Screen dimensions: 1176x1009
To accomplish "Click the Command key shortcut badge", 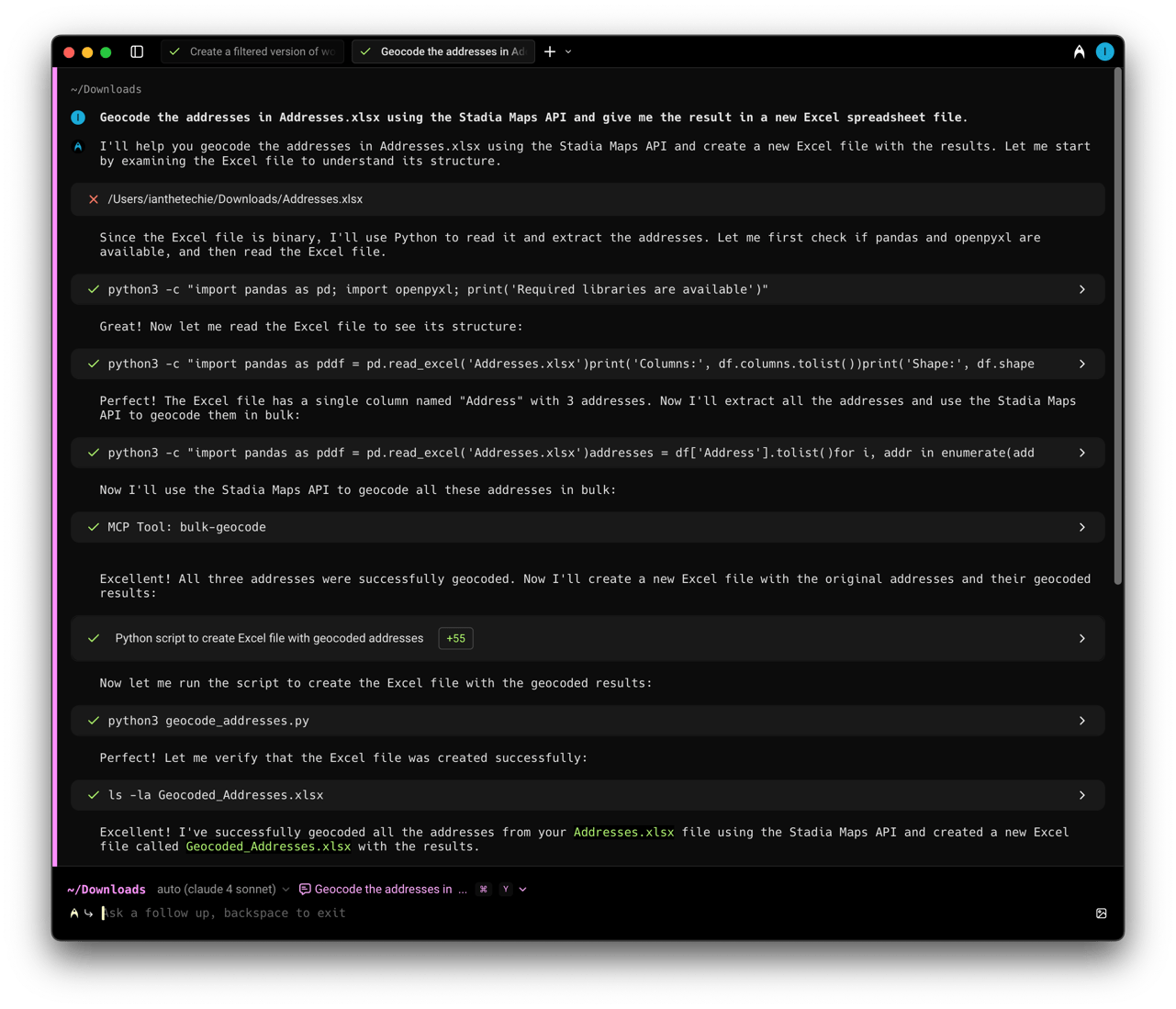I will click(x=484, y=889).
